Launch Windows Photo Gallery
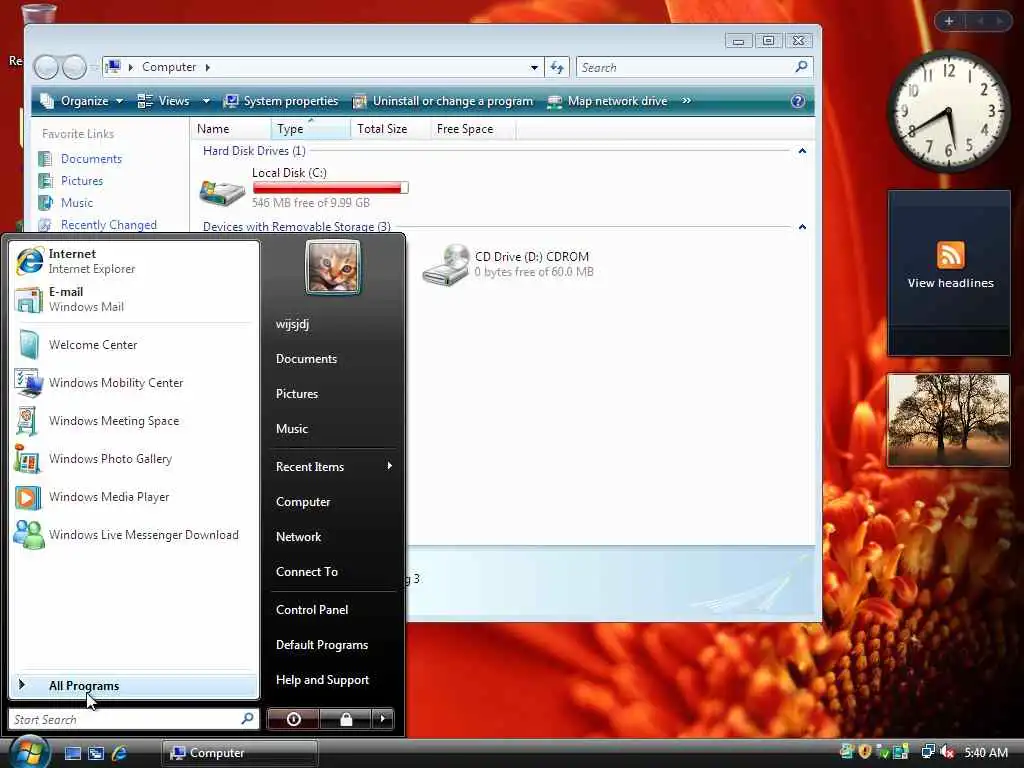Viewport: 1024px width, 768px height. (134, 458)
